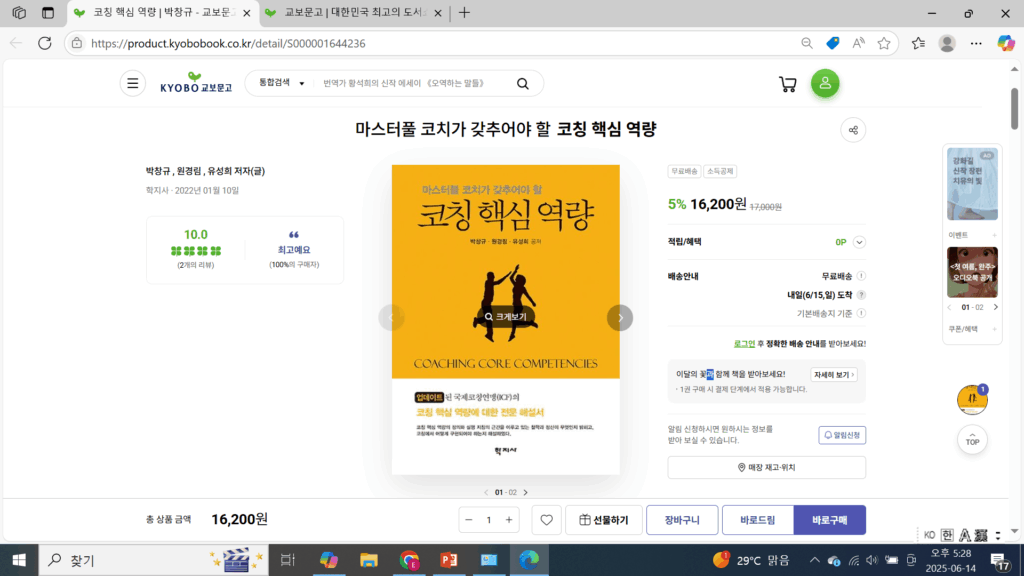Click the 선물하기 gift button
The height and width of the screenshot is (576, 1024).
(603, 520)
